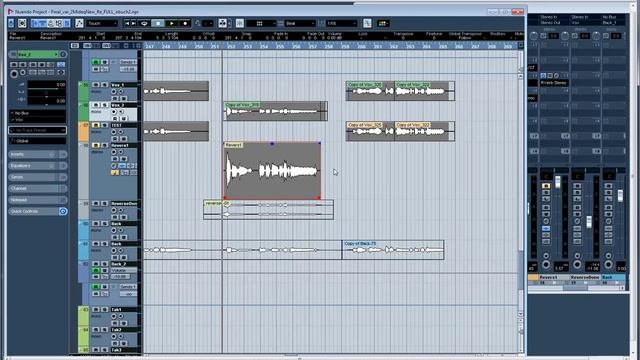Click the automation panel icon beside Touch

pyautogui.click(x=79, y=24)
